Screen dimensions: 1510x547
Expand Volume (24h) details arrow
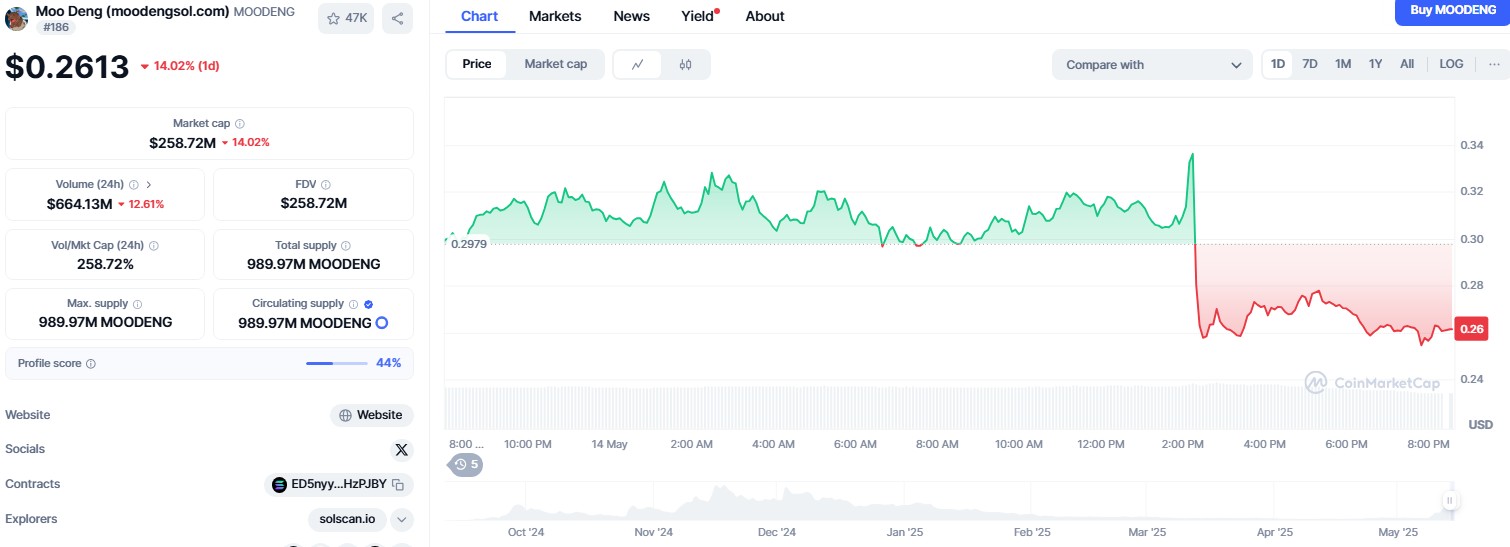tap(149, 185)
